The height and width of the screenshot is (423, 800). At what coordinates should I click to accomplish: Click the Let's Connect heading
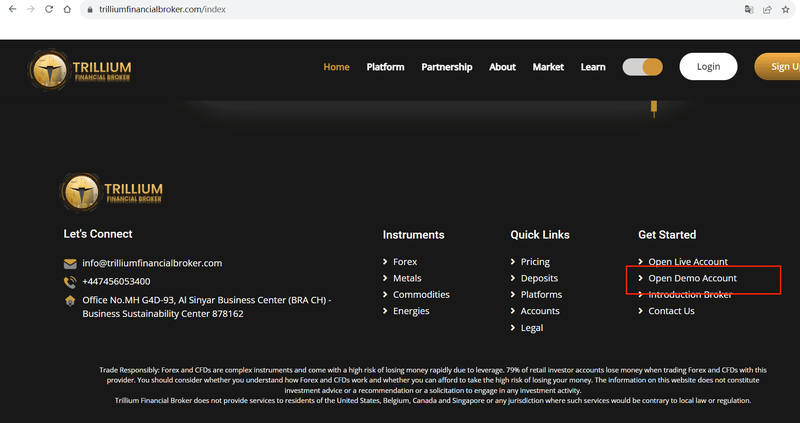click(x=97, y=234)
